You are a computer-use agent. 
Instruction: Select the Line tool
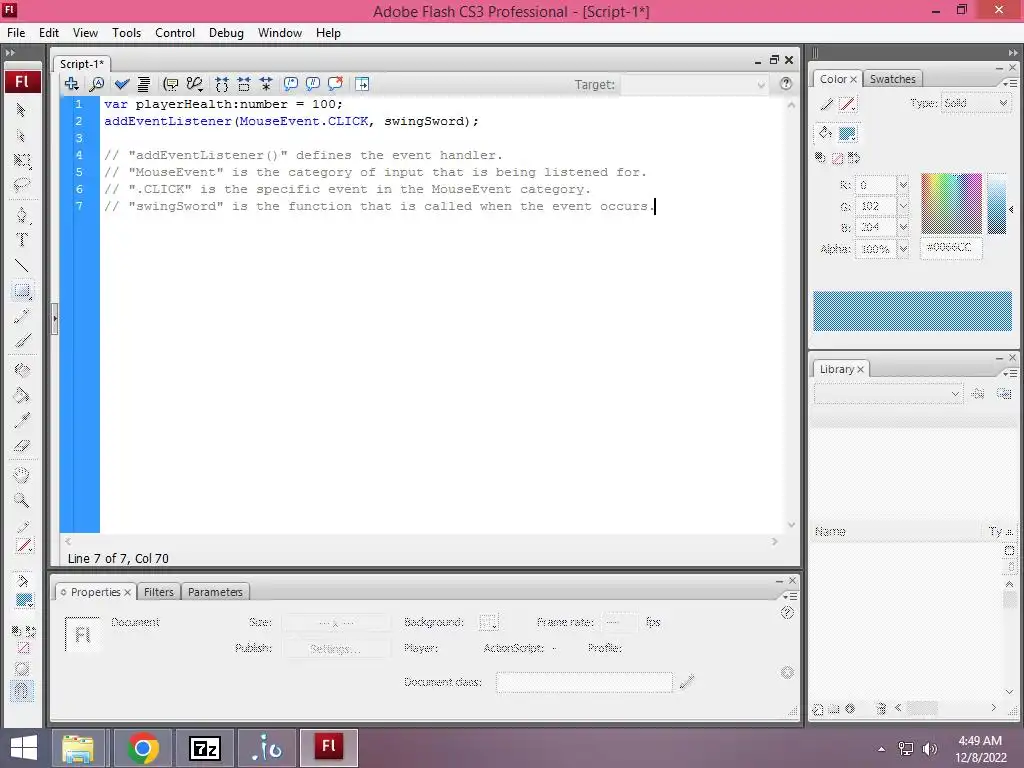[22, 266]
